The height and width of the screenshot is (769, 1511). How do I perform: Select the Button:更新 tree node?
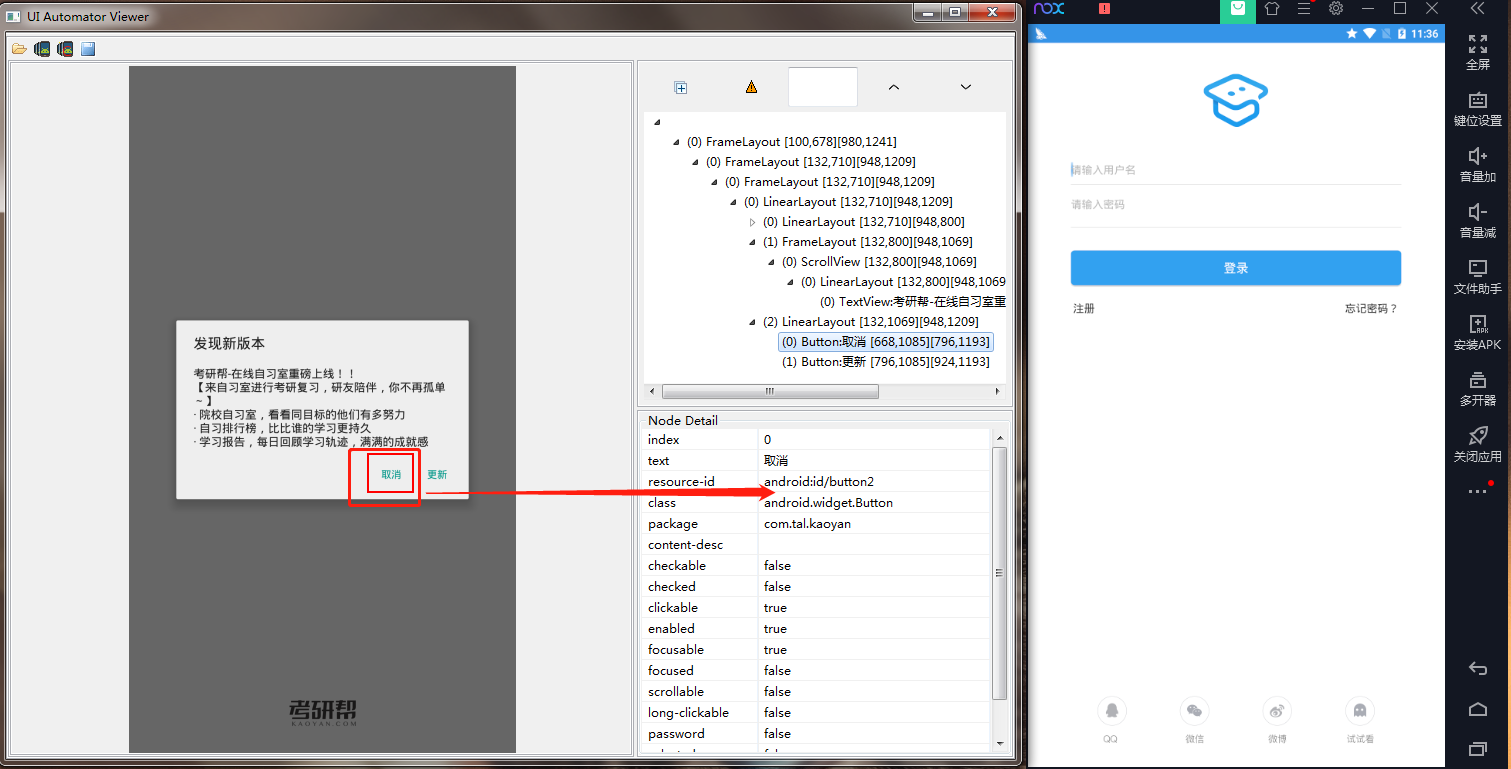pyautogui.click(x=885, y=362)
